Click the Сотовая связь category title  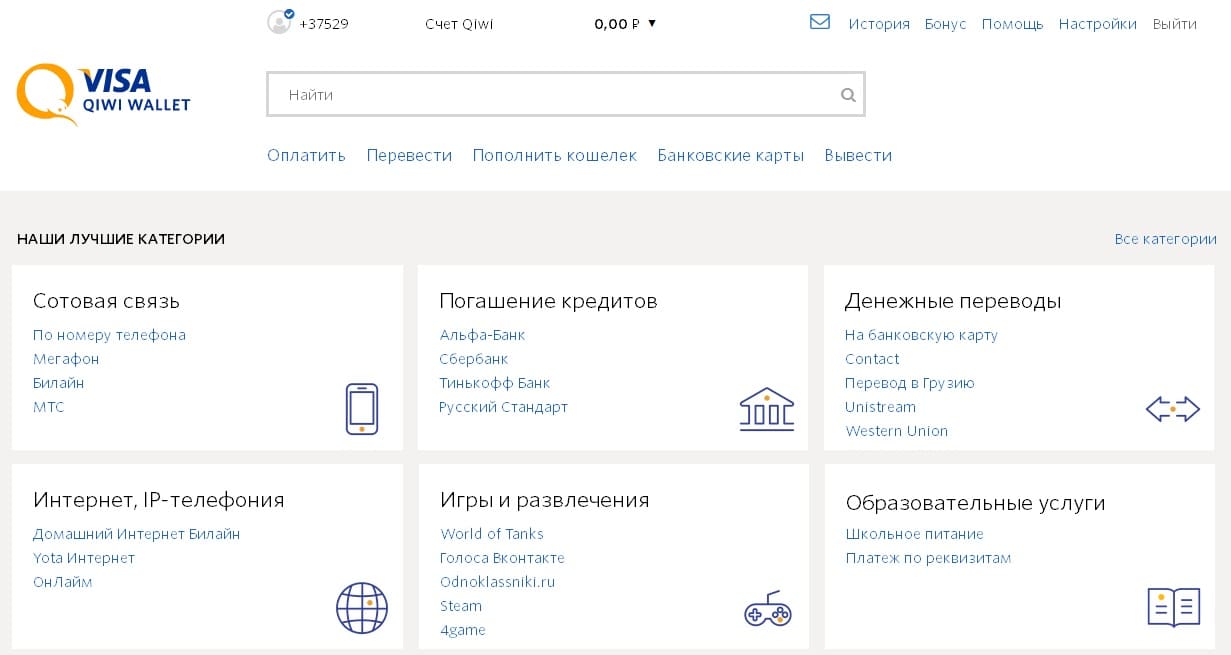pyautogui.click(x=106, y=301)
